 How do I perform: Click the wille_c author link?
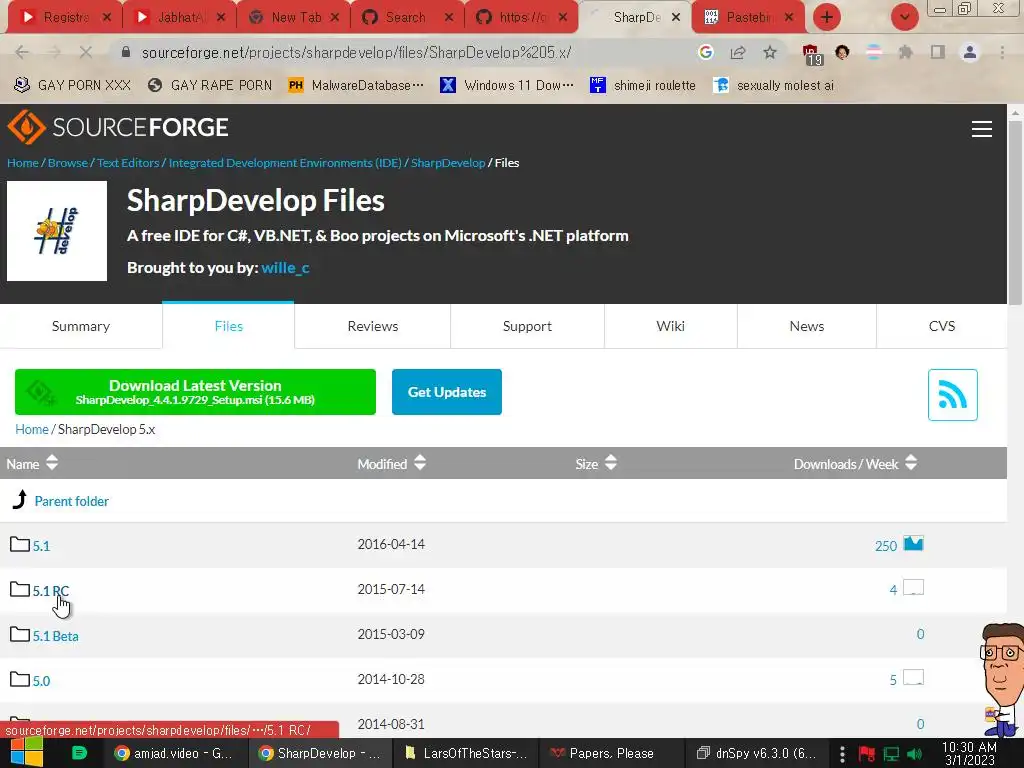point(285,268)
